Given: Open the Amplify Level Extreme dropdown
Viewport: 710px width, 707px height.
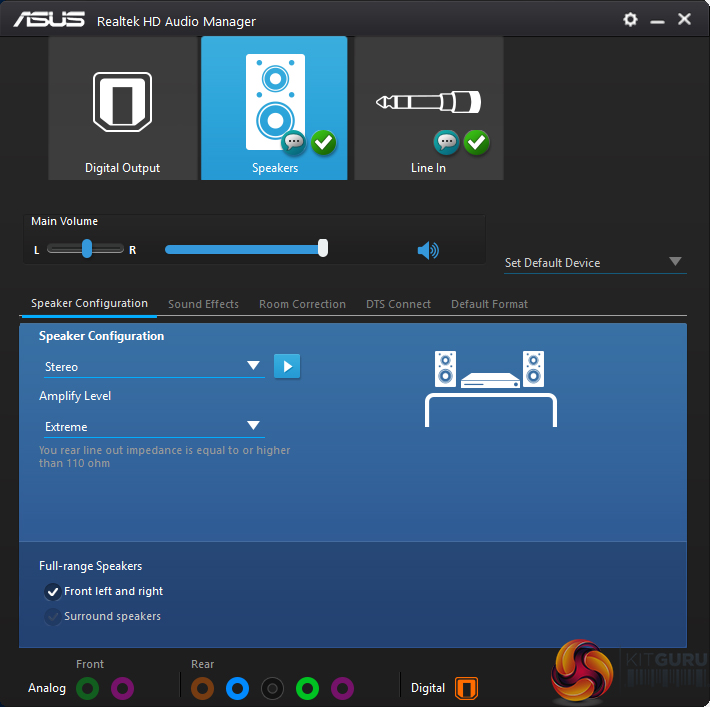Looking at the screenshot, I should [x=154, y=427].
